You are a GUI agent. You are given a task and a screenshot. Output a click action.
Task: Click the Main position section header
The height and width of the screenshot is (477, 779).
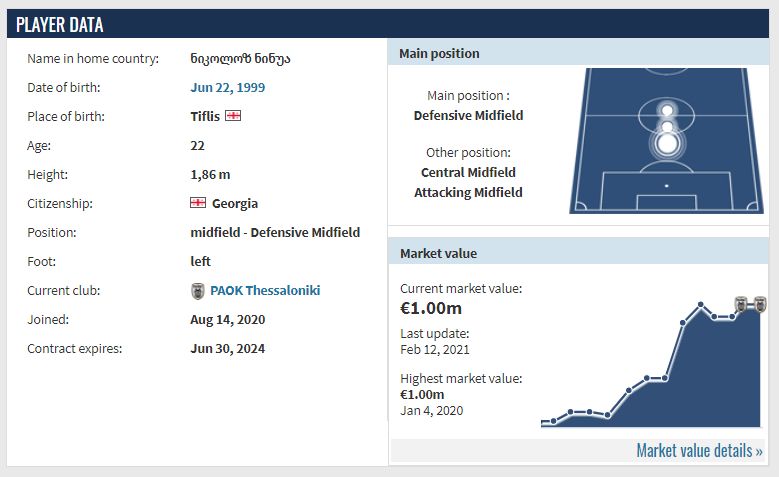coord(578,53)
